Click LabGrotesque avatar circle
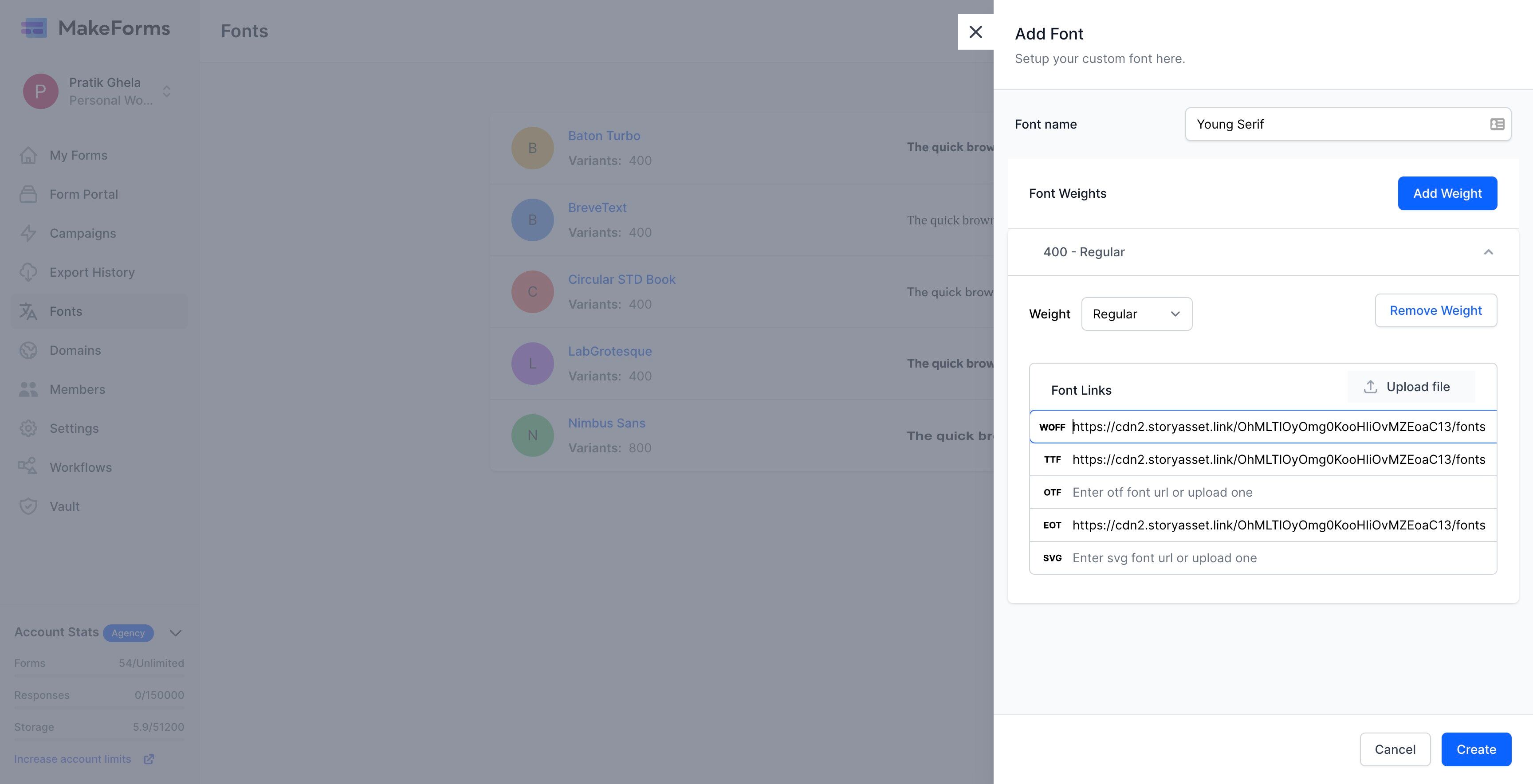This screenshot has height=784, width=1533. tap(533, 364)
